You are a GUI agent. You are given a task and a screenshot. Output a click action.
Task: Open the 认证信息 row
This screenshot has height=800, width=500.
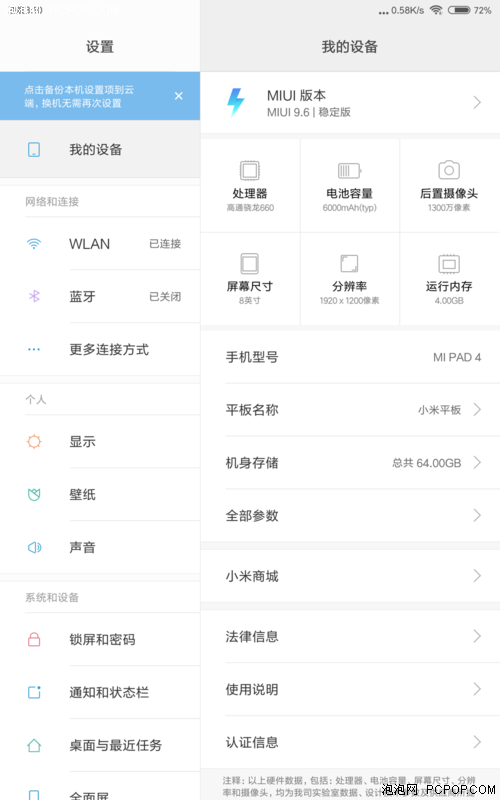coord(350,742)
